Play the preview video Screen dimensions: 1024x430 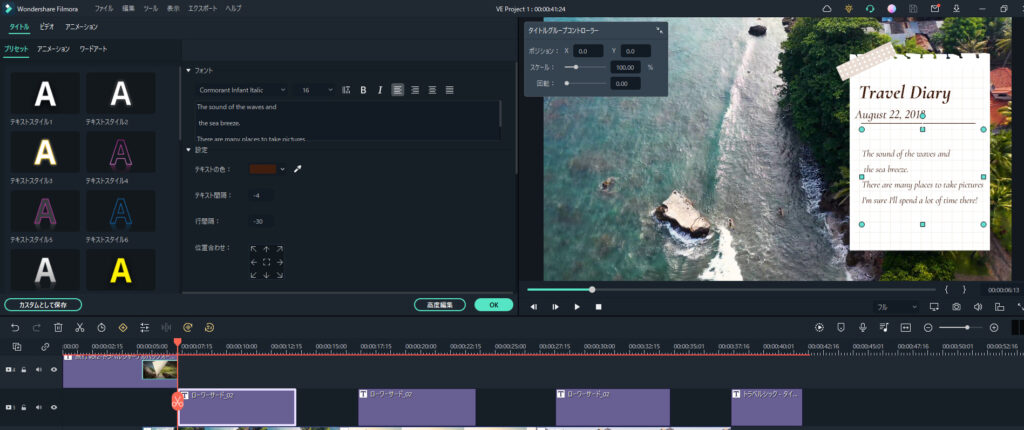coord(577,306)
